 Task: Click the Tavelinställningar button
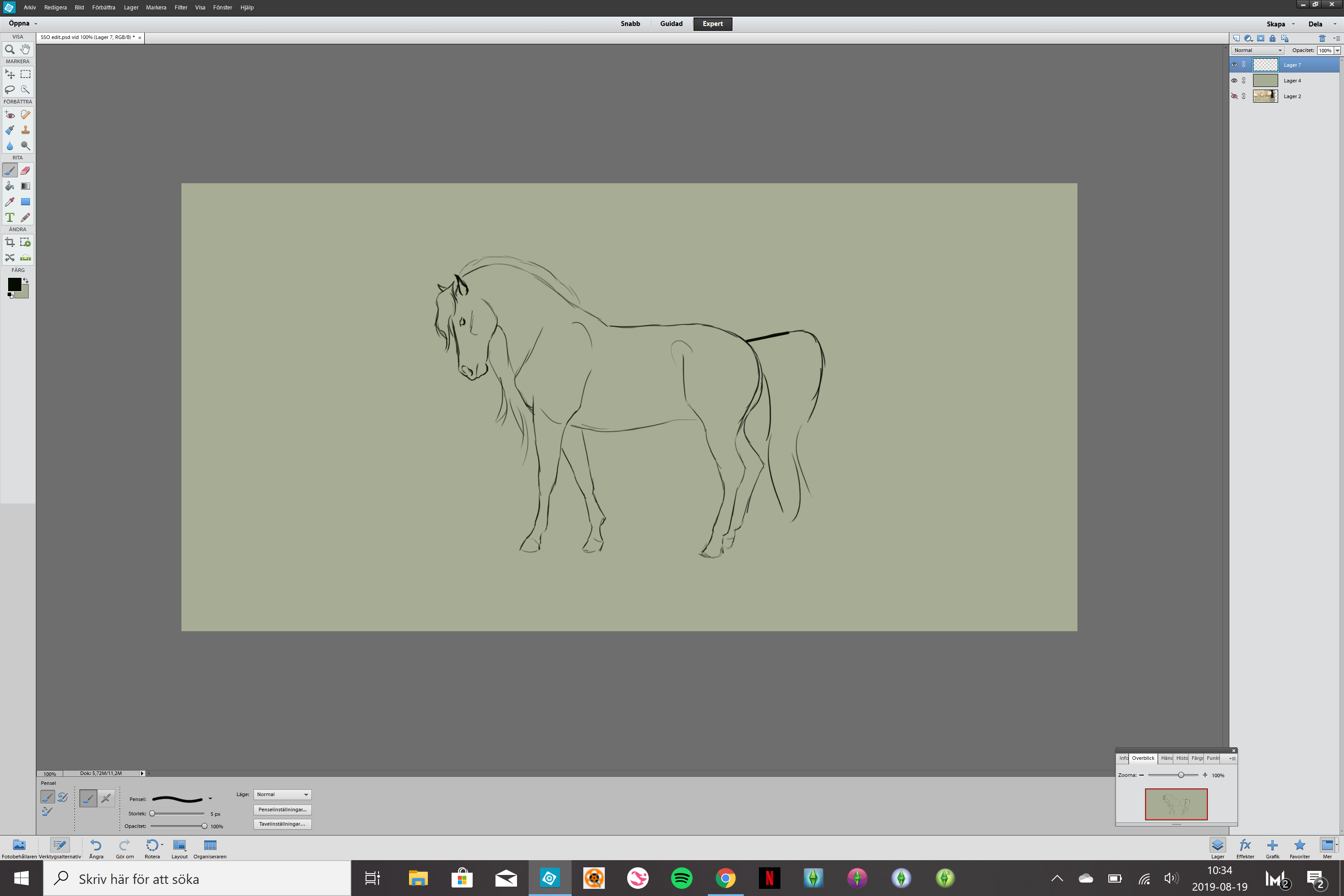[x=282, y=824]
